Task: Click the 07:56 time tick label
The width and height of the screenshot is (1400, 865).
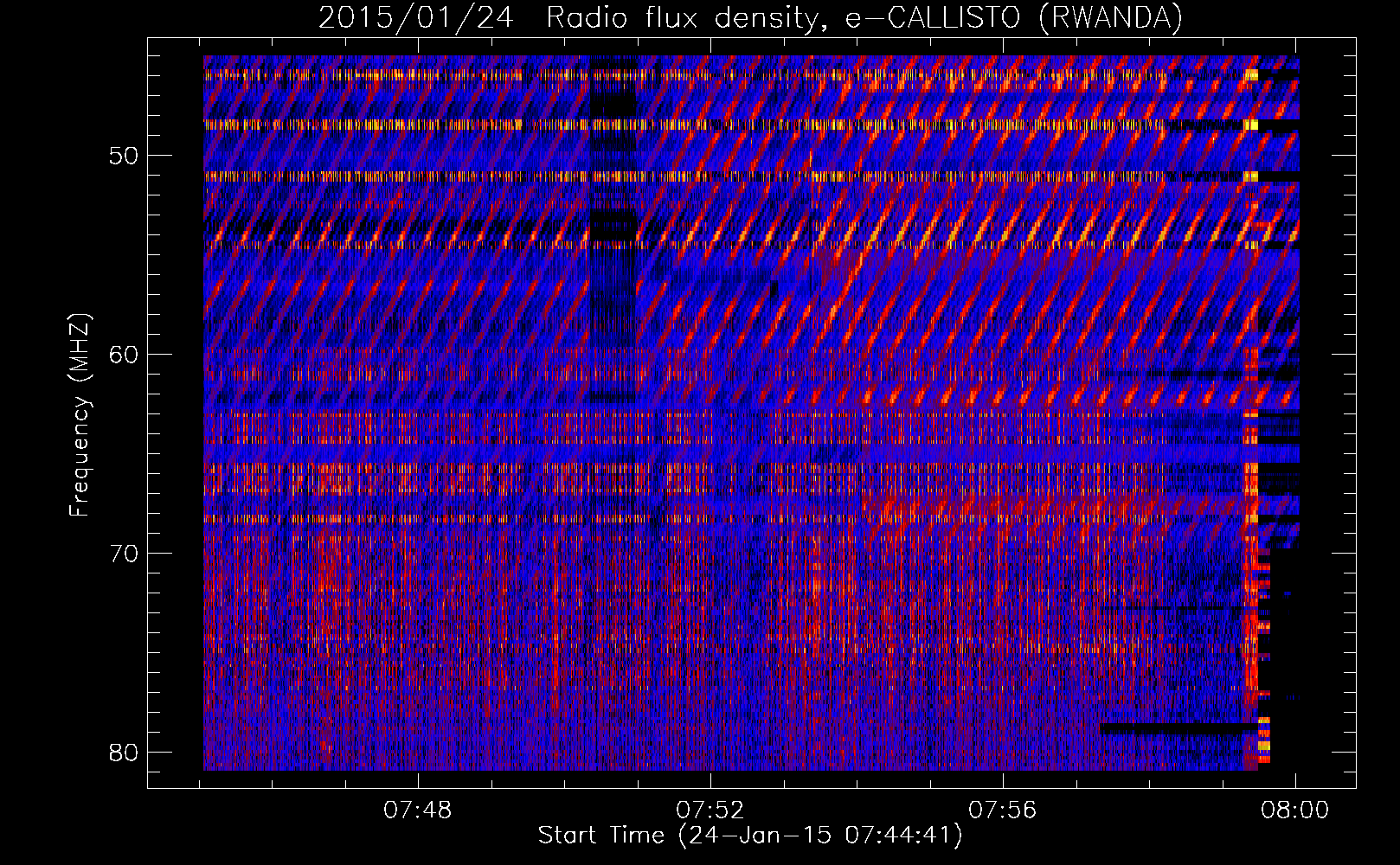Action: 1002,811
